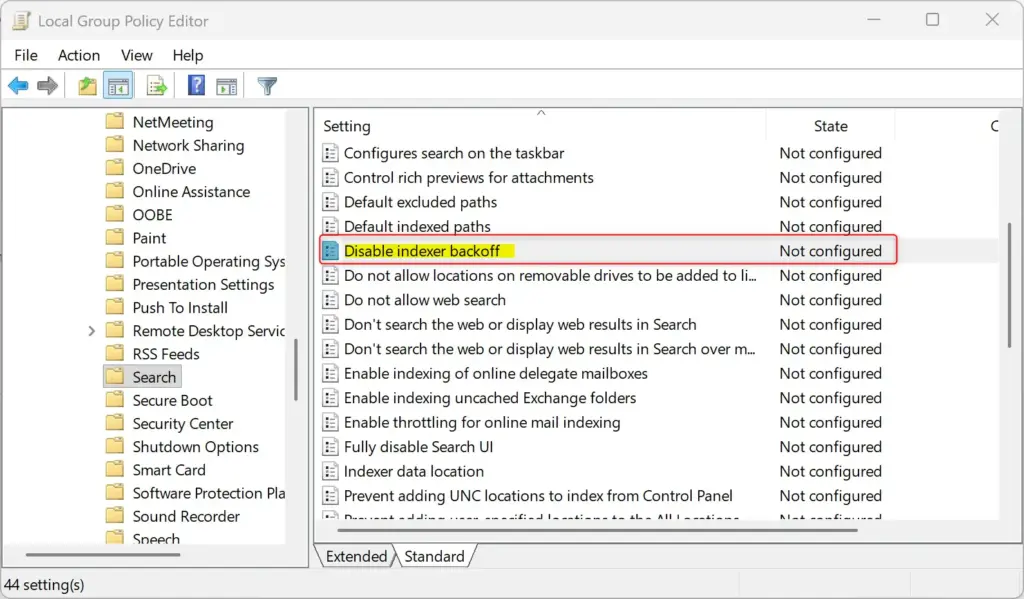Click the folder icon next to Paint

point(115,237)
